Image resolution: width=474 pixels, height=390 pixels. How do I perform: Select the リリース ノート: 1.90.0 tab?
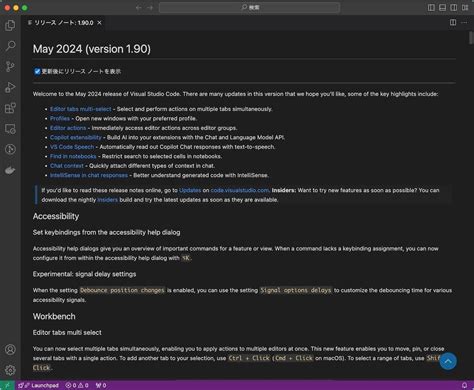coord(63,23)
